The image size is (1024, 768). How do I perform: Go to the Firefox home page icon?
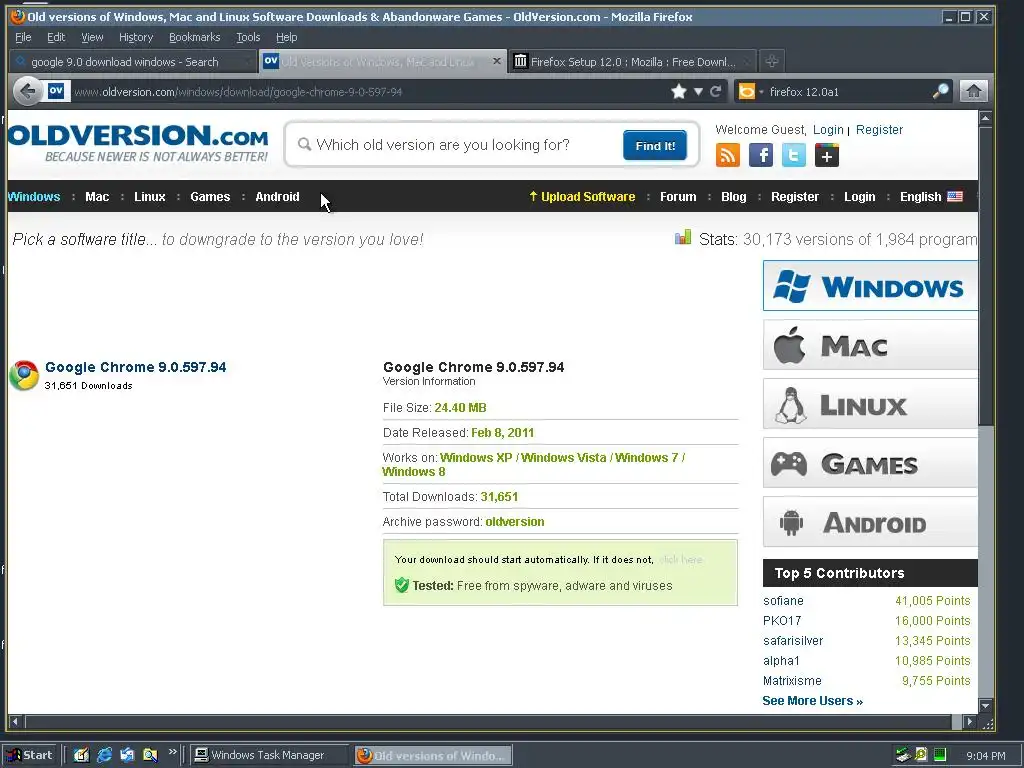point(973,91)
